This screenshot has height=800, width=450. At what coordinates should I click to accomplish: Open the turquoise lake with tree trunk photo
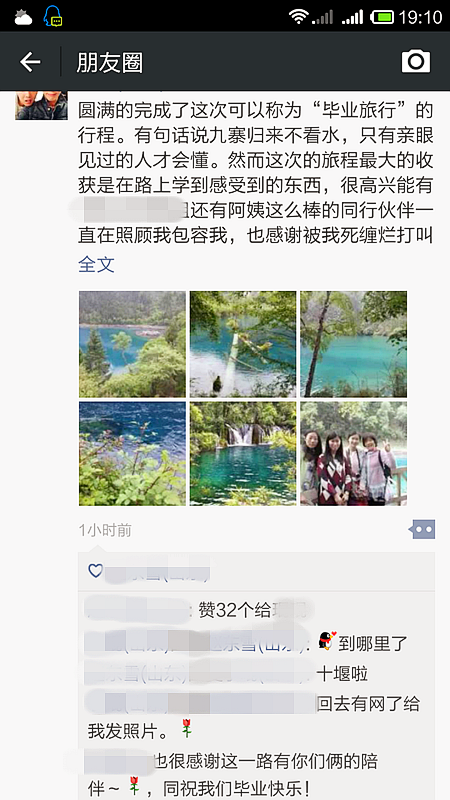click(354, 344)
